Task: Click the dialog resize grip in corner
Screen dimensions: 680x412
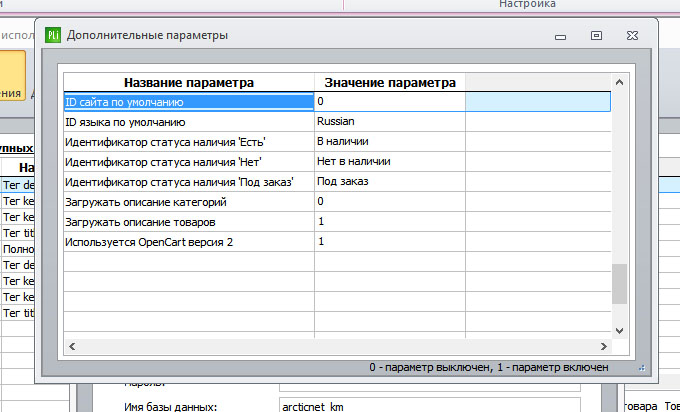Action: 642,368
